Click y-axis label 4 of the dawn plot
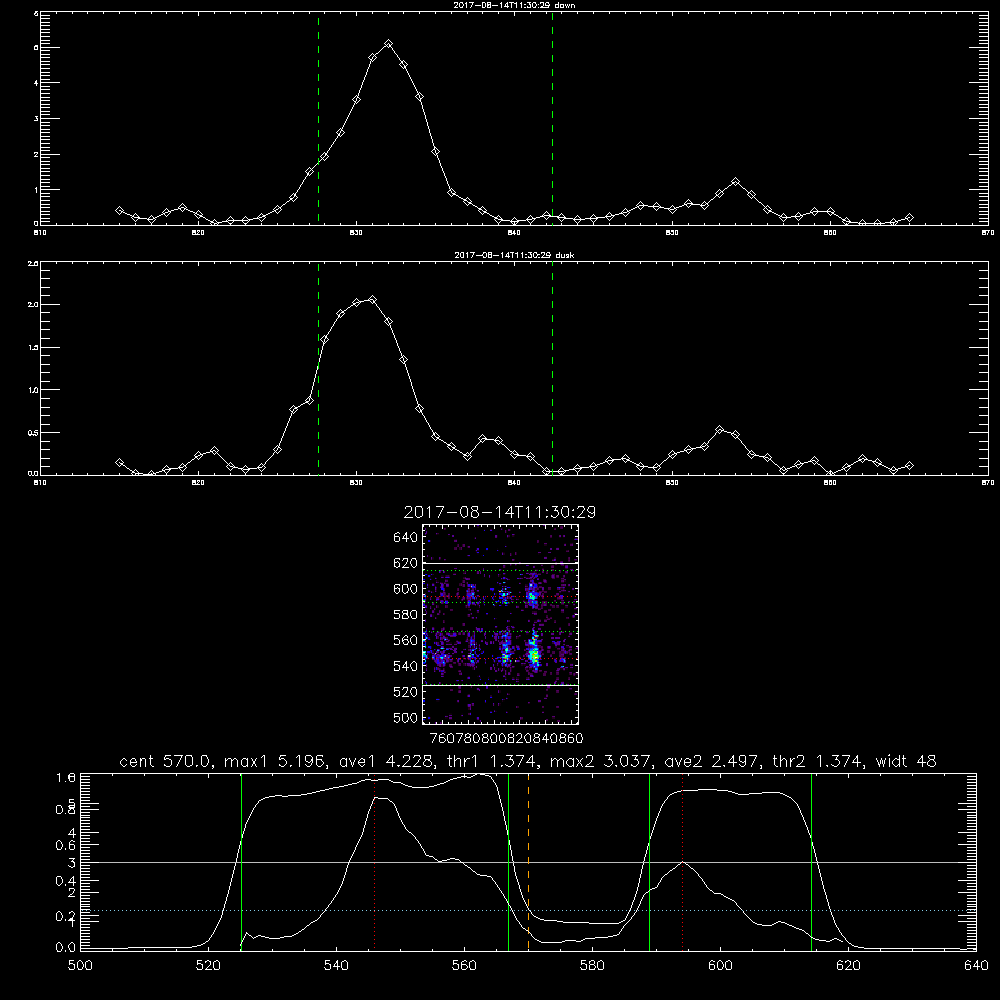 36,83
